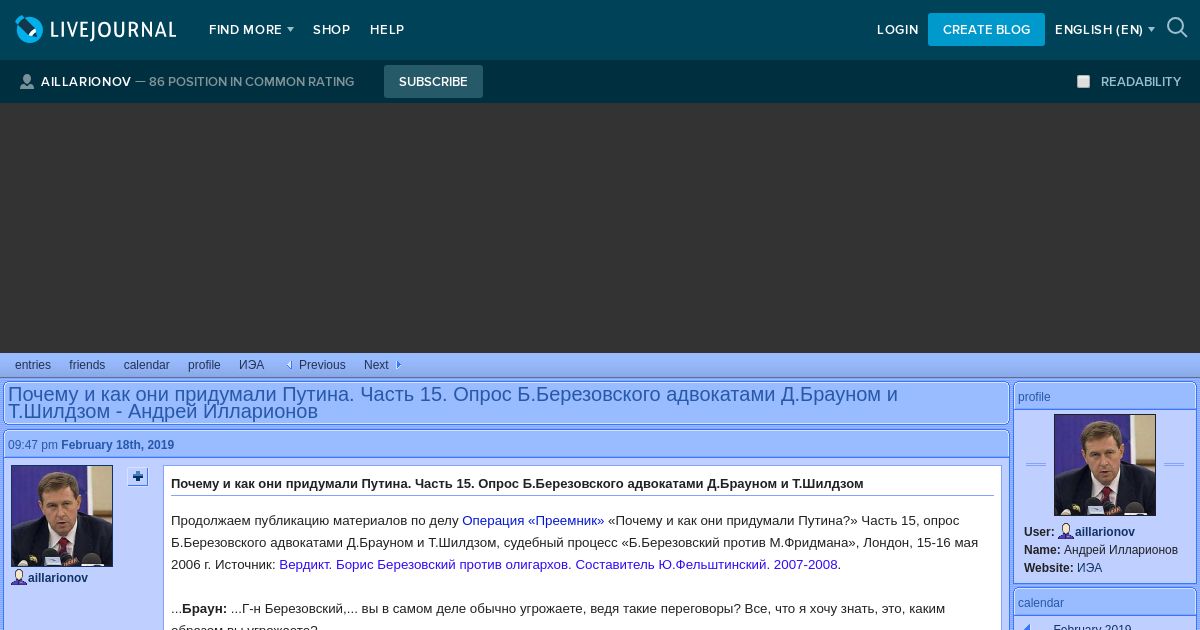Click user icon beside aillarionov under post avatar
The width and height of the screenshot is (1200, 630).
[x=19, y=578]
